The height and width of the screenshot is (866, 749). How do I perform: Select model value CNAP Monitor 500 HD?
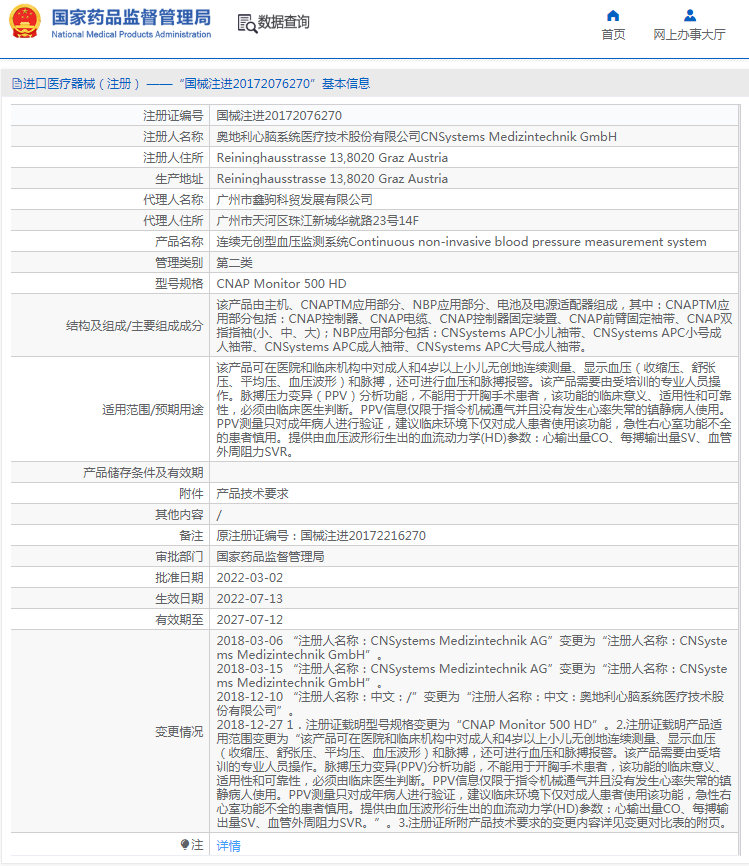(281, 284)
